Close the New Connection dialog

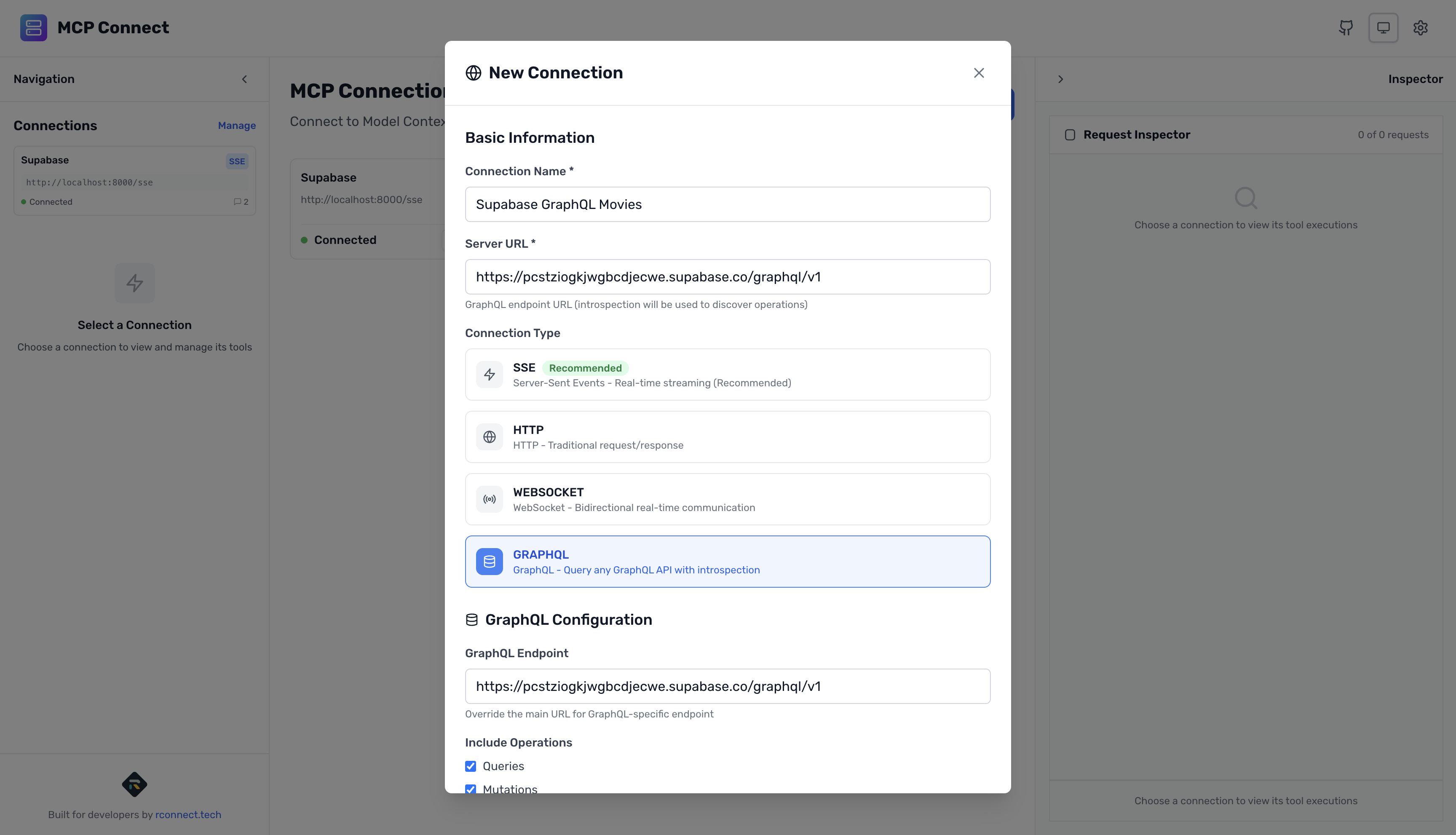tap(979, 73)
